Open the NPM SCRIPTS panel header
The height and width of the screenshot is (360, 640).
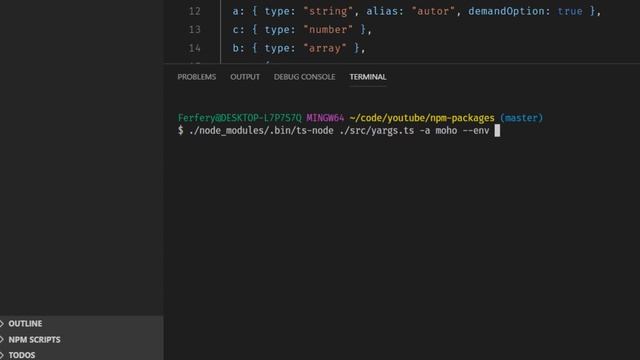(82, 340)
